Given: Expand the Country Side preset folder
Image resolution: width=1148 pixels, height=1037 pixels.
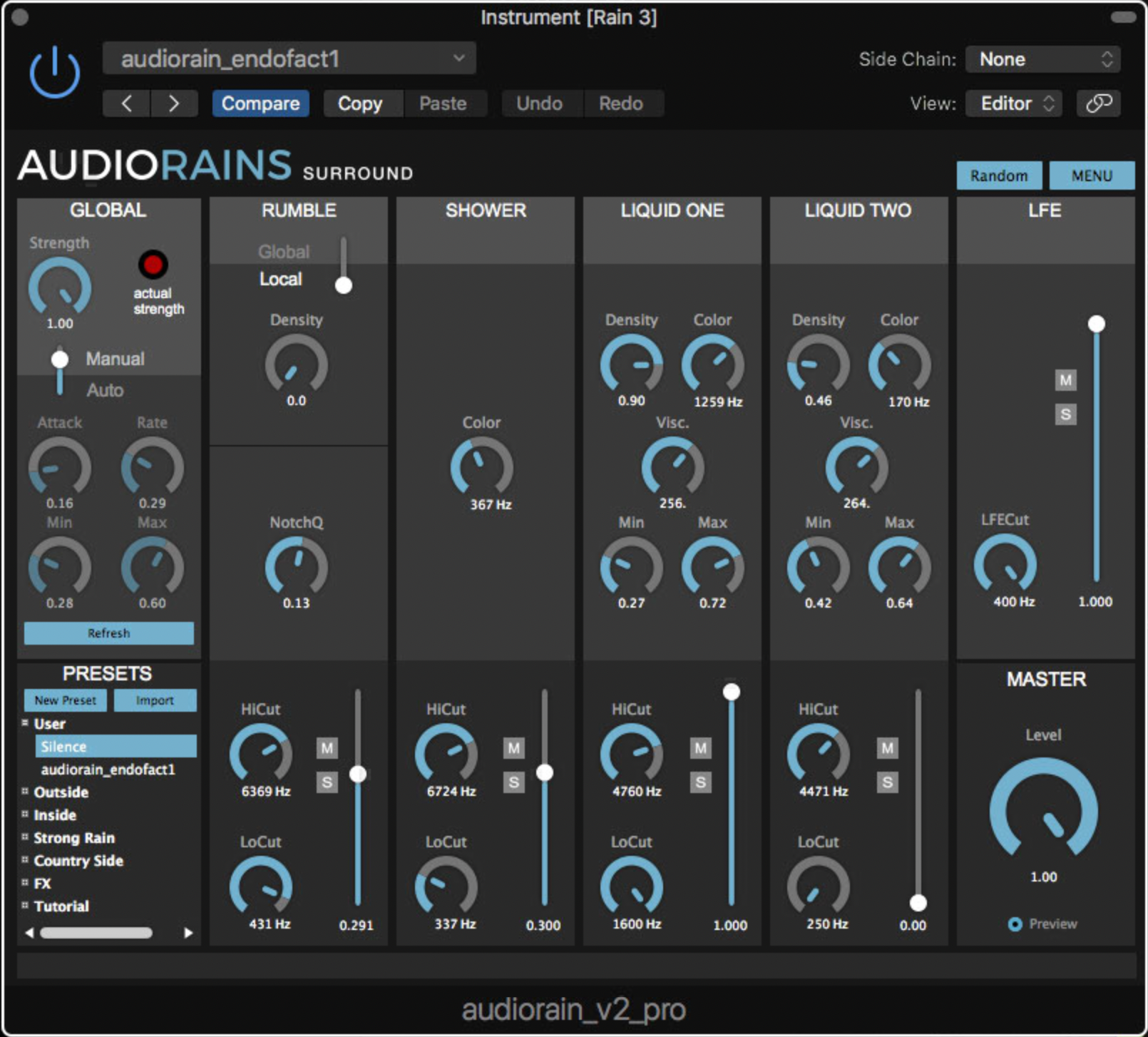Looking at the screenshot, I should coord(25,860).
